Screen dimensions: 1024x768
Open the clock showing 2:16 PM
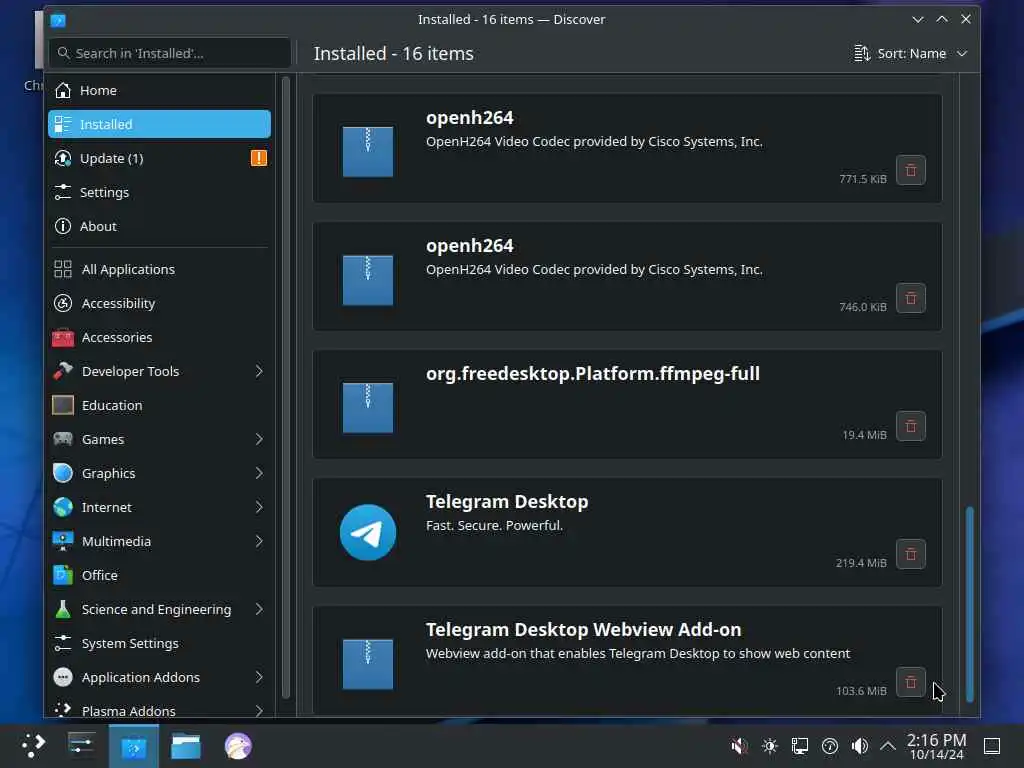point(936,746)
